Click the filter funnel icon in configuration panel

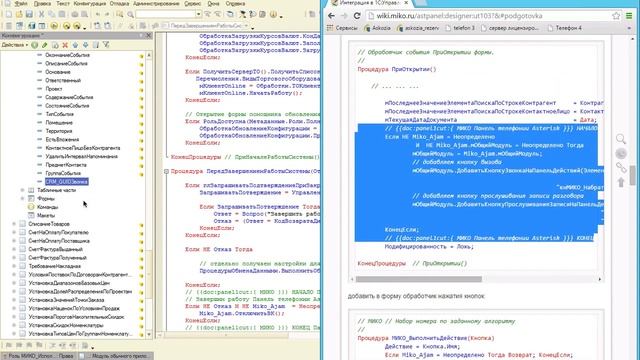point(106,45)
